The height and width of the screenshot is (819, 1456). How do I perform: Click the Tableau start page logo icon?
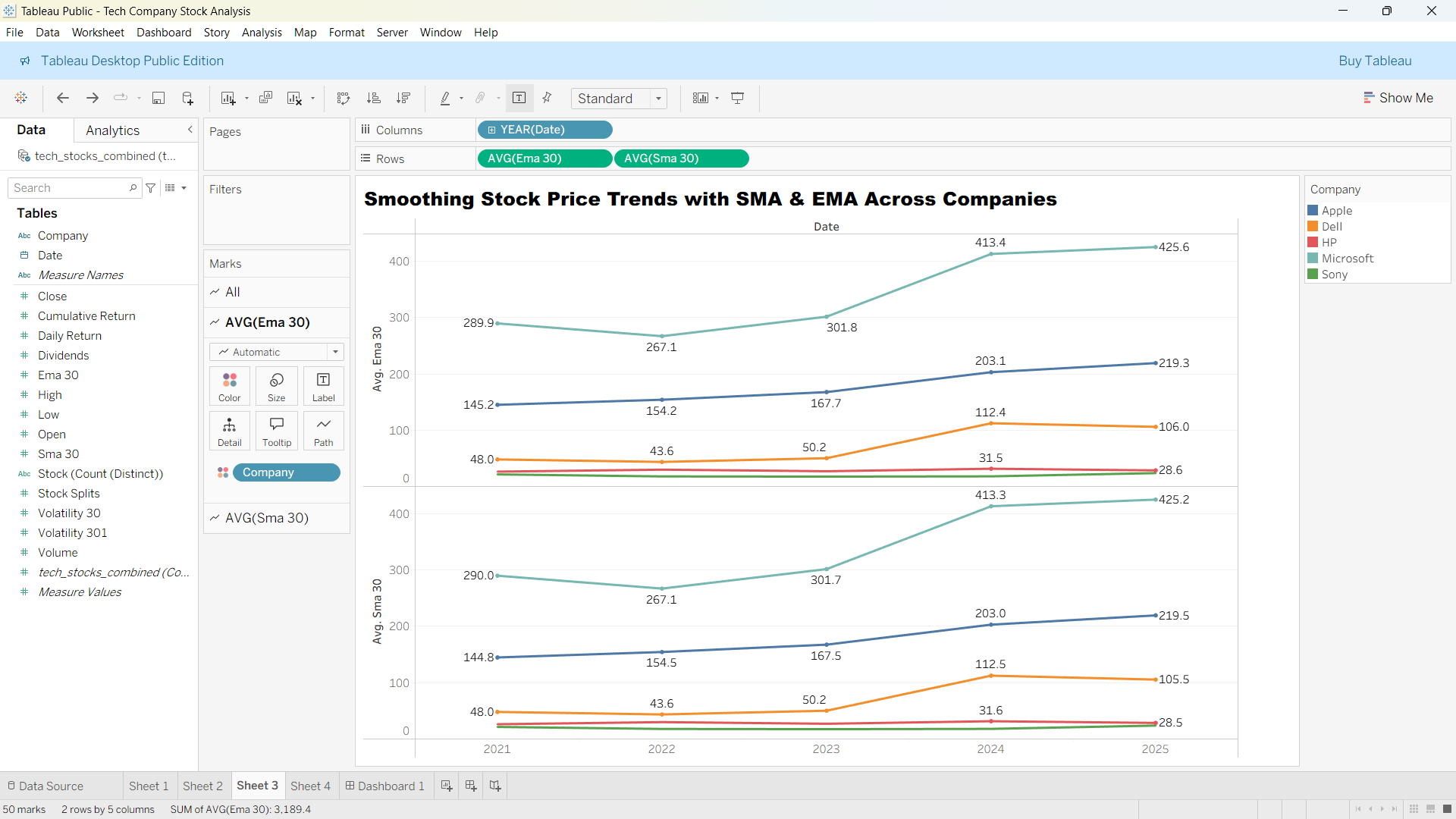(x=21, y=98)
